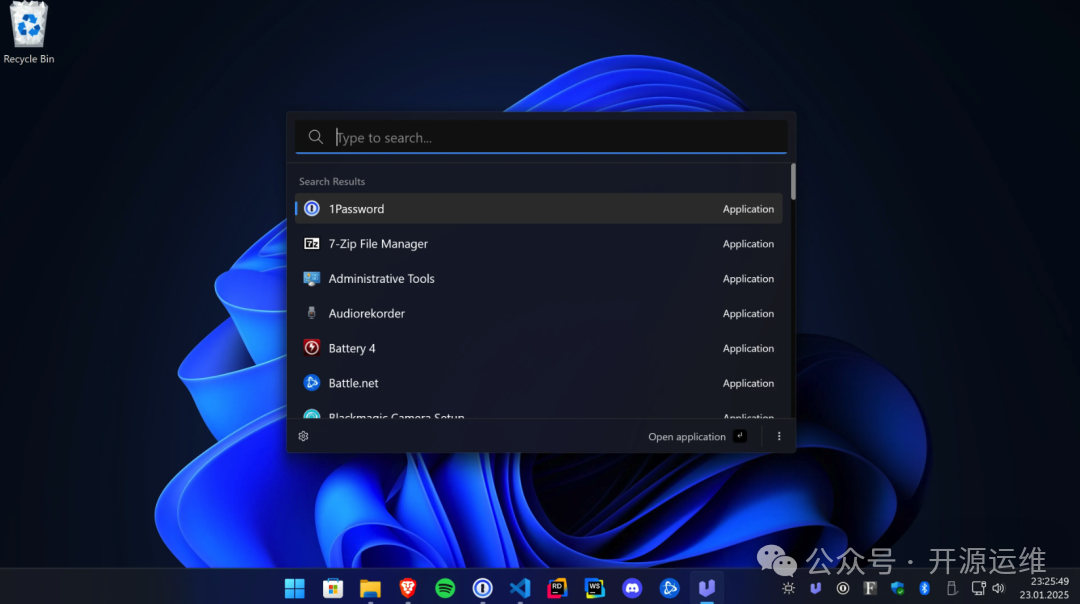This screenshot has height=604, width=1080.
Task: Click the Audiorekorder microphone icon
Action: tap(311, 313)
